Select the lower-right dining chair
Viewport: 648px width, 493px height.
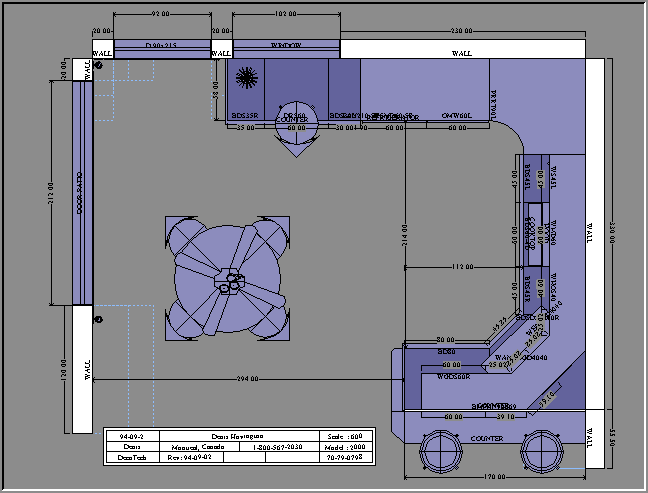pyautogui.click(x=269, y=320)
